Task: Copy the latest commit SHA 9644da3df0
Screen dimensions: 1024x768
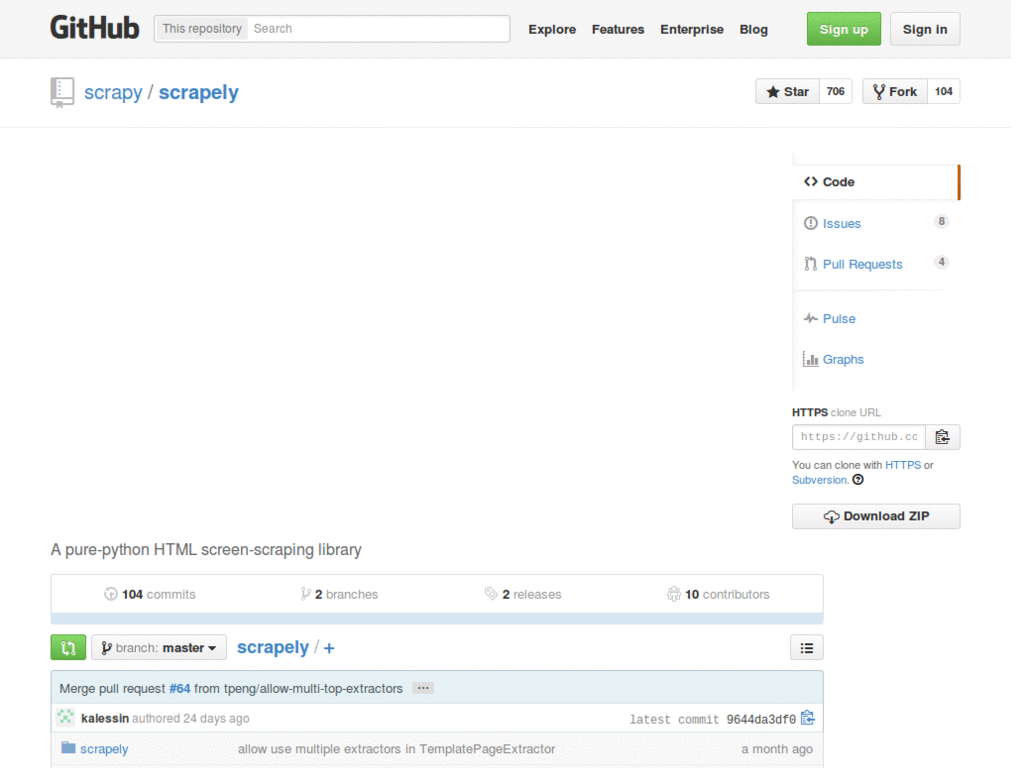Action: 808,718
